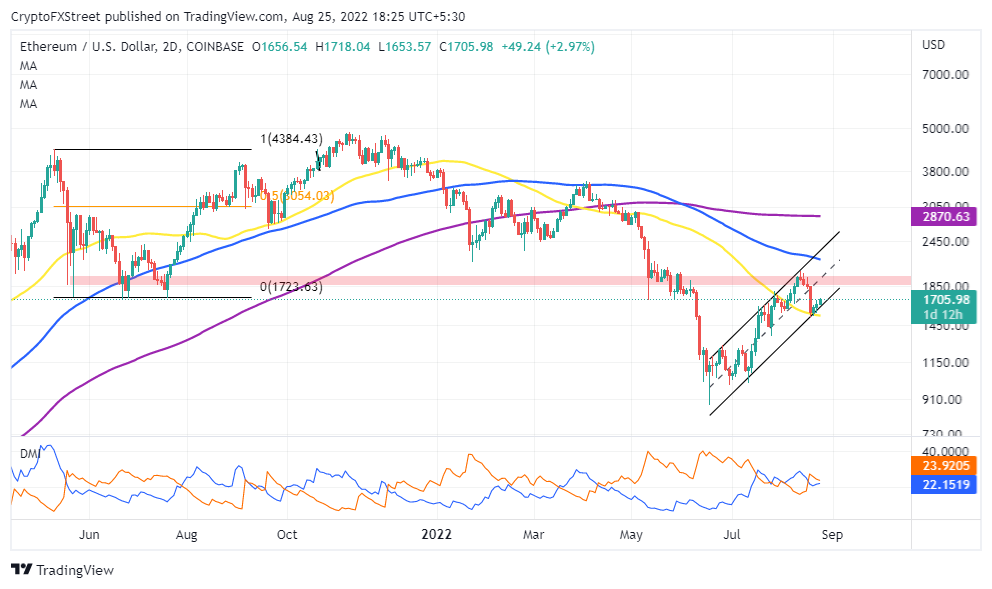This screenshot has width=992, height=589.
Task: Click the orange 23.9205 DMI value label
Action: pos(943,466)
